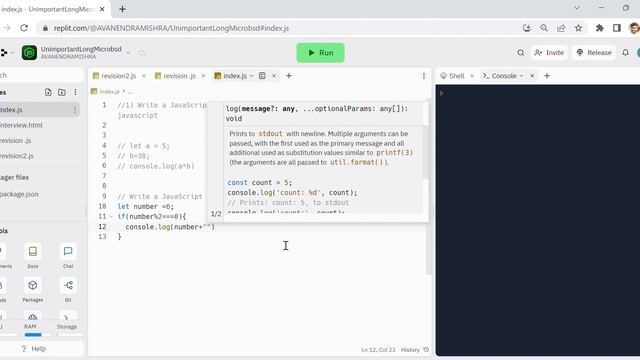Open the browser extensions puzzle icon
The image size is (640, 360).
click(x=600, y=28)
